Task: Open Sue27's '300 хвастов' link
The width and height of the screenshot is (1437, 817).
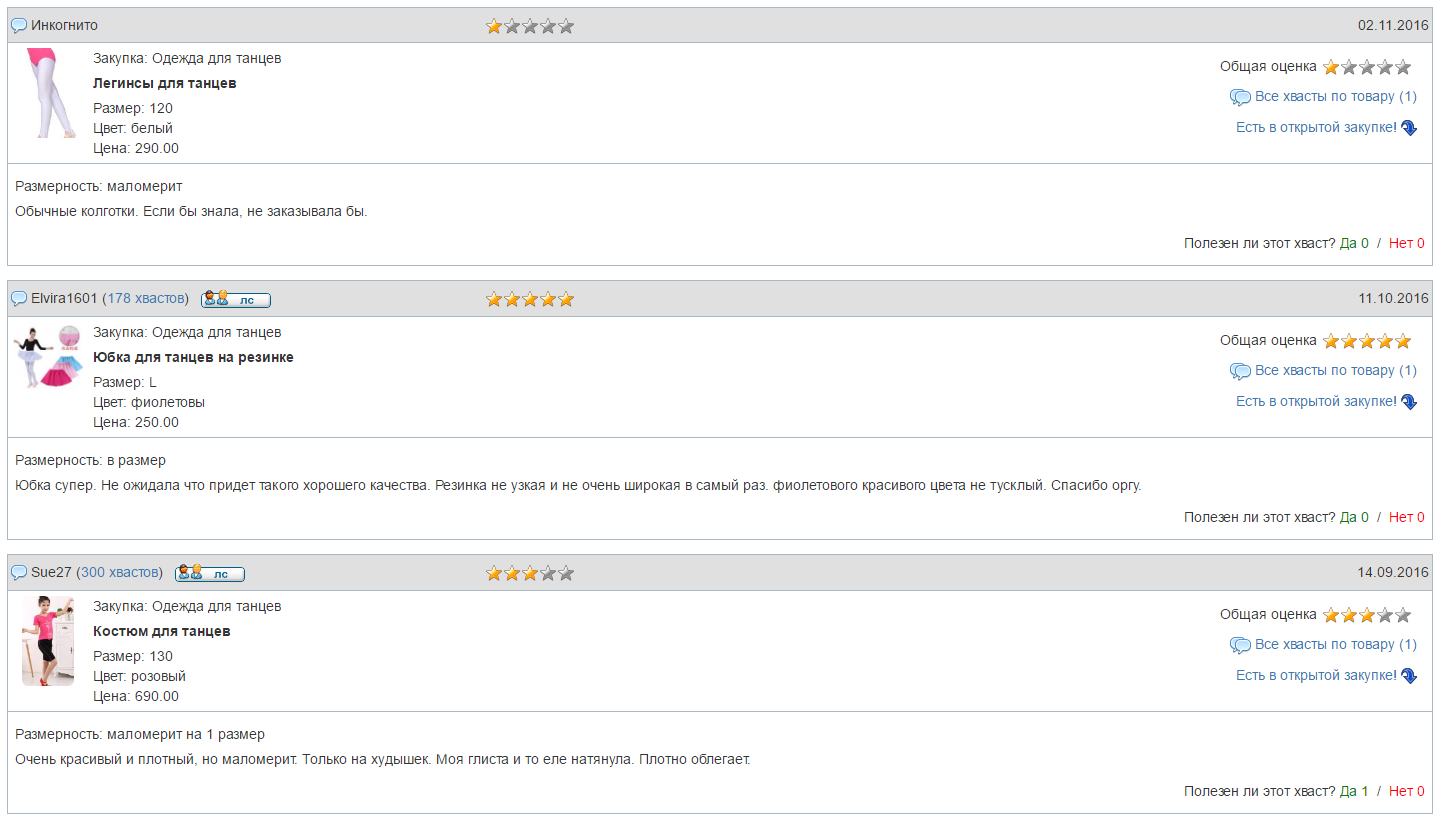Action: coord(120,572)
